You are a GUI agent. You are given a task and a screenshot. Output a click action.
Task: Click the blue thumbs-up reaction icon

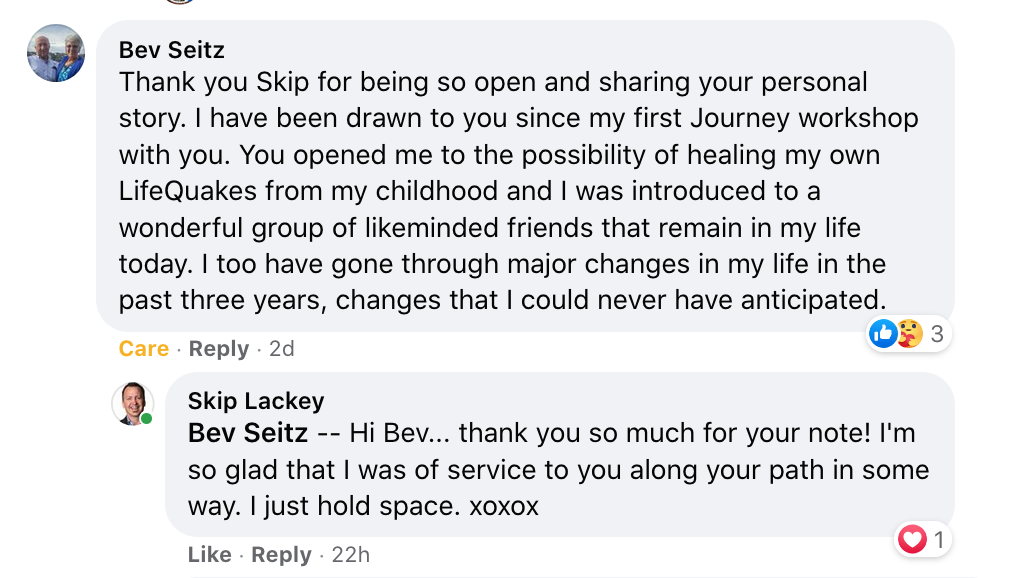click(x=883, y=333)
